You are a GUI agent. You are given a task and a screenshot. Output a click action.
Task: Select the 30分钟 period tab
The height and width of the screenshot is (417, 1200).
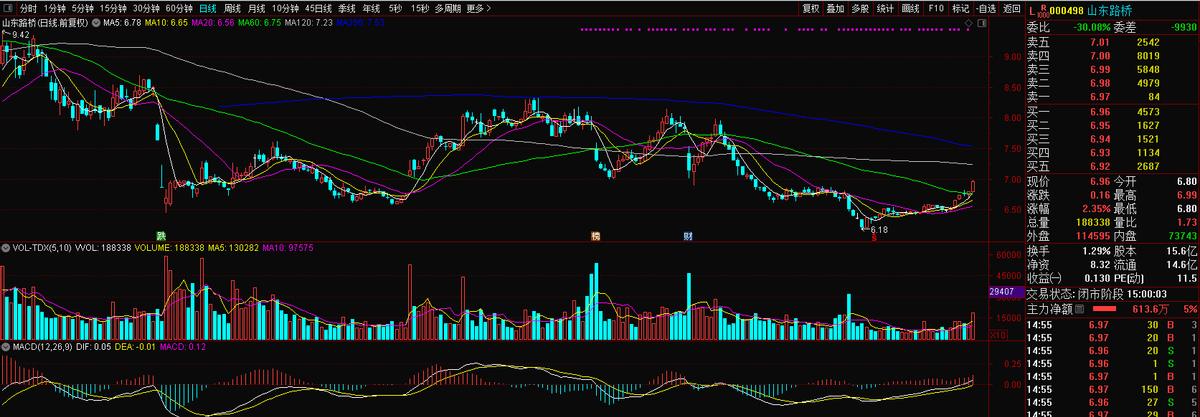[x=147, y=8]
